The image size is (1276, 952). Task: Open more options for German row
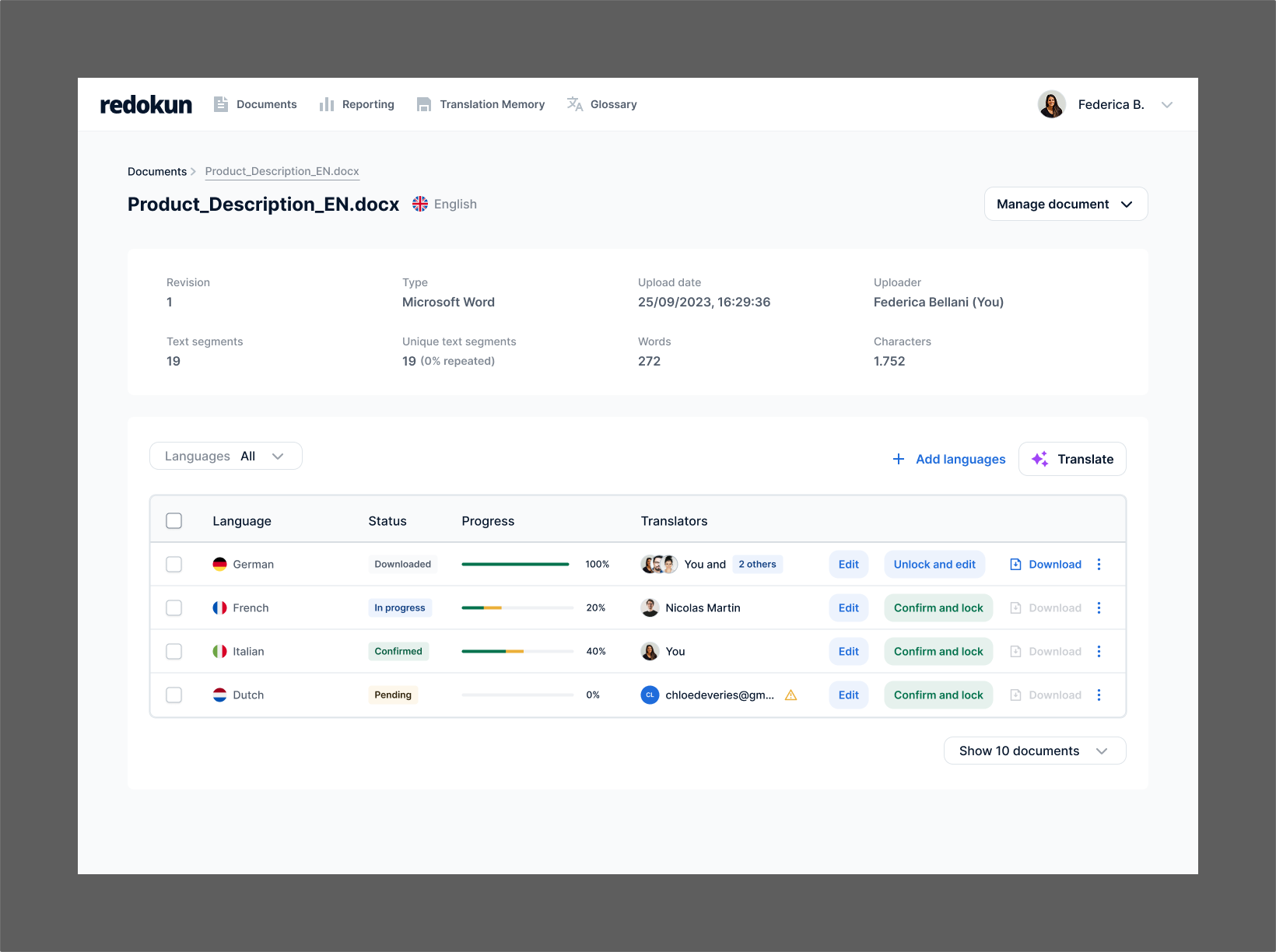pyautogui.click(x=1099, y=564)
